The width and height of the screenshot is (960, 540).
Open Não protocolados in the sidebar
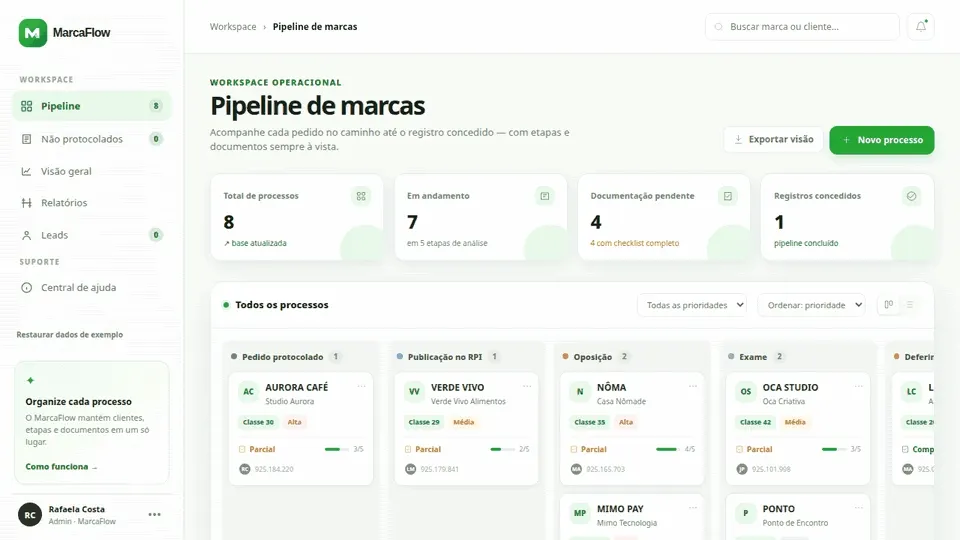click(92, 139)
